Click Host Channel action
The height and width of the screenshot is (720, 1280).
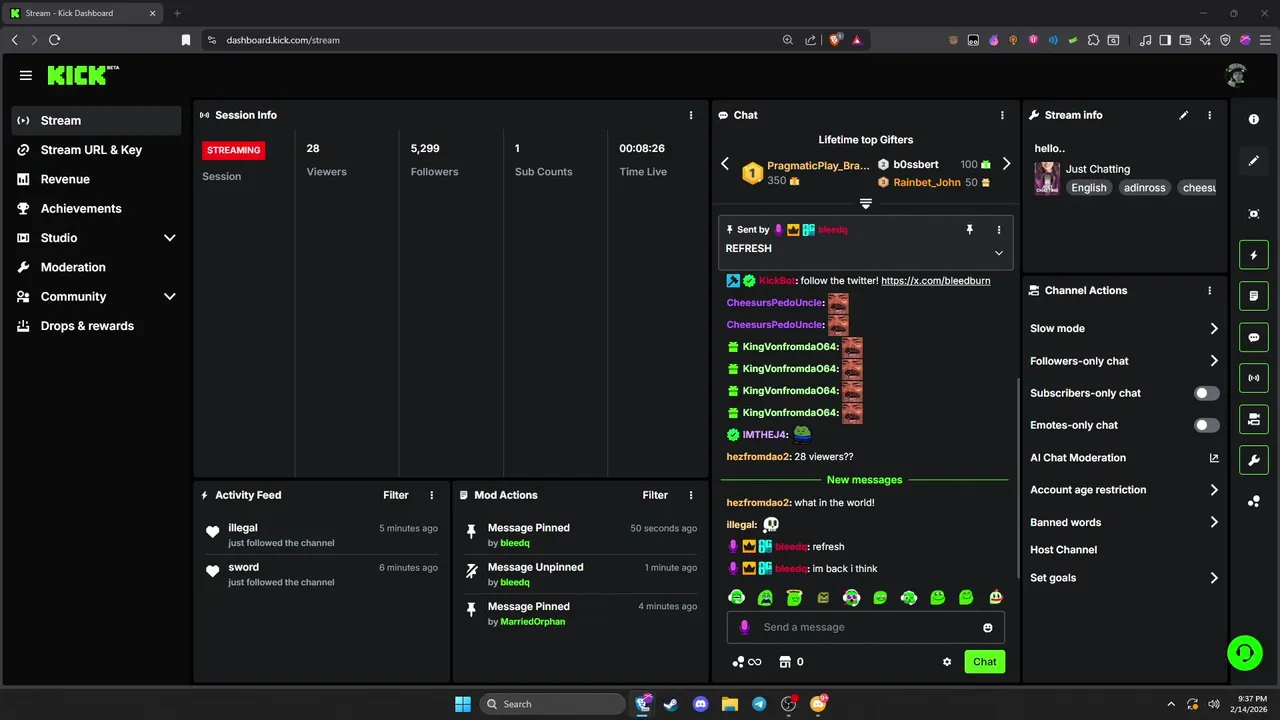(x=1063, y=550)
